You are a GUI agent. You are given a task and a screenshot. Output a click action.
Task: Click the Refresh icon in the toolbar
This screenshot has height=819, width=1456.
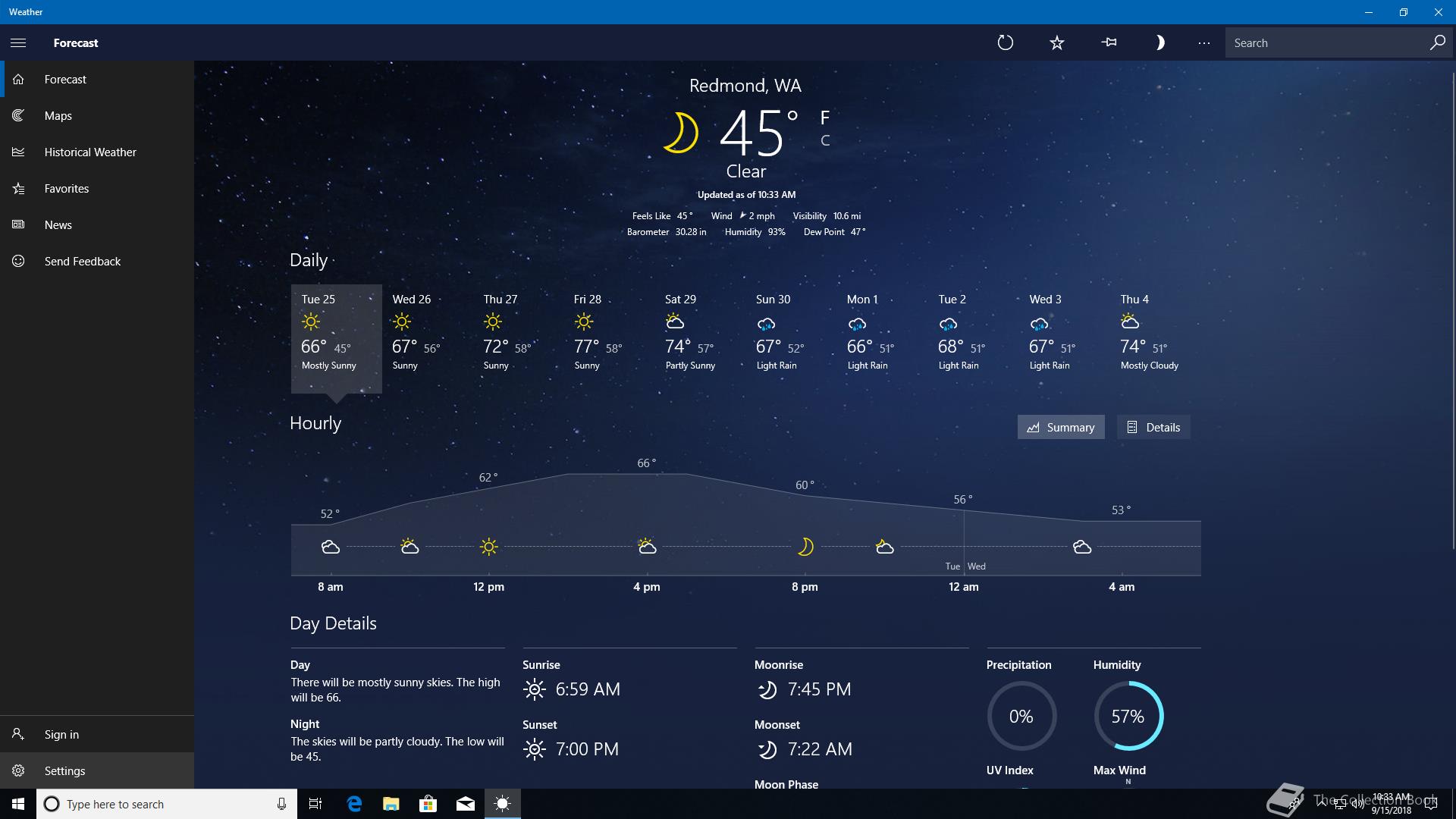[1005, 42]
